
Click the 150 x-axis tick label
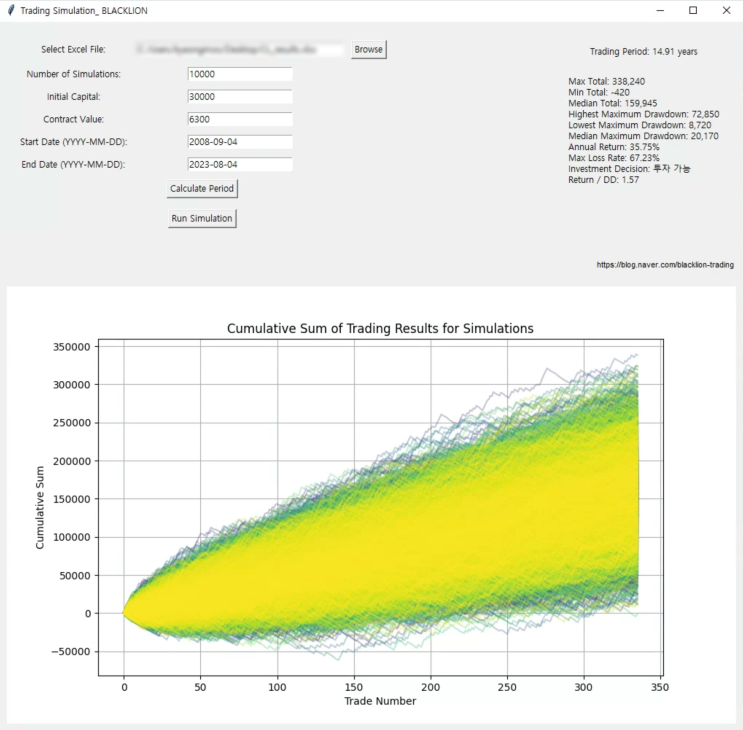pos(354,687)
